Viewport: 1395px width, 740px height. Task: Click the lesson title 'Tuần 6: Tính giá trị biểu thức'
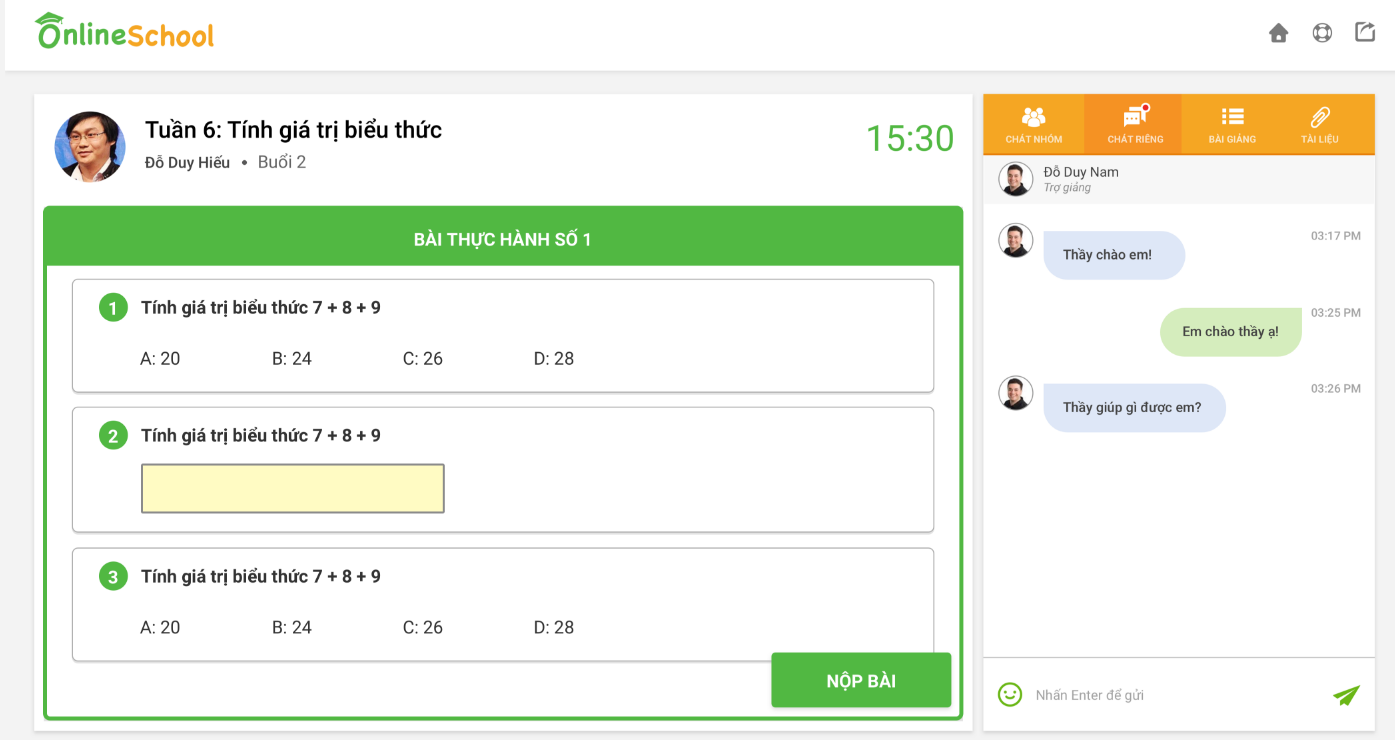coord(293,130)
